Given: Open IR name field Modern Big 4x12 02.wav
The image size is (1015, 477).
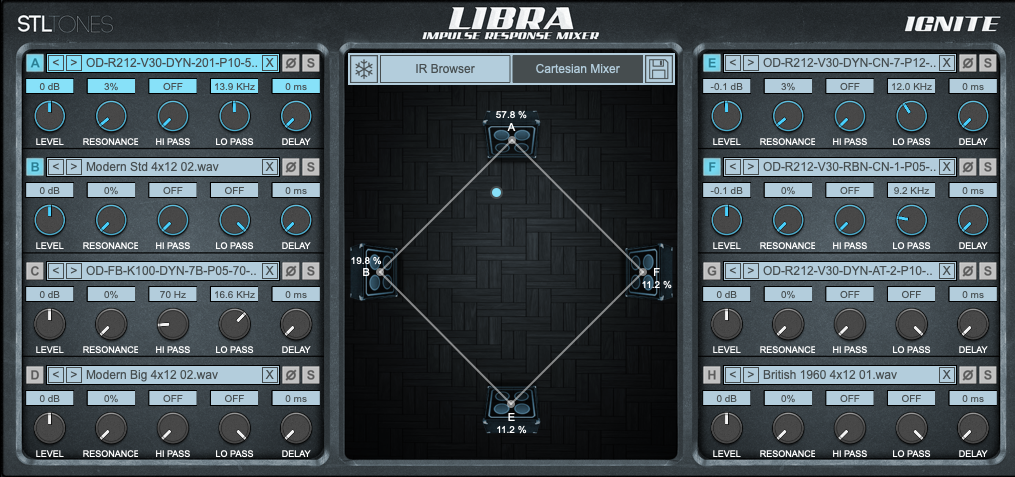Looking at the screenshot, I should pos(172,375).
